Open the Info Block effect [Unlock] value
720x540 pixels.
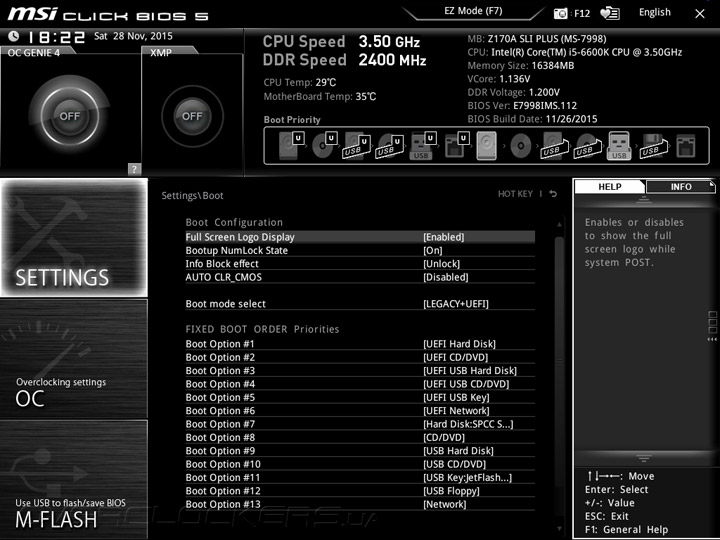(441, 264)
